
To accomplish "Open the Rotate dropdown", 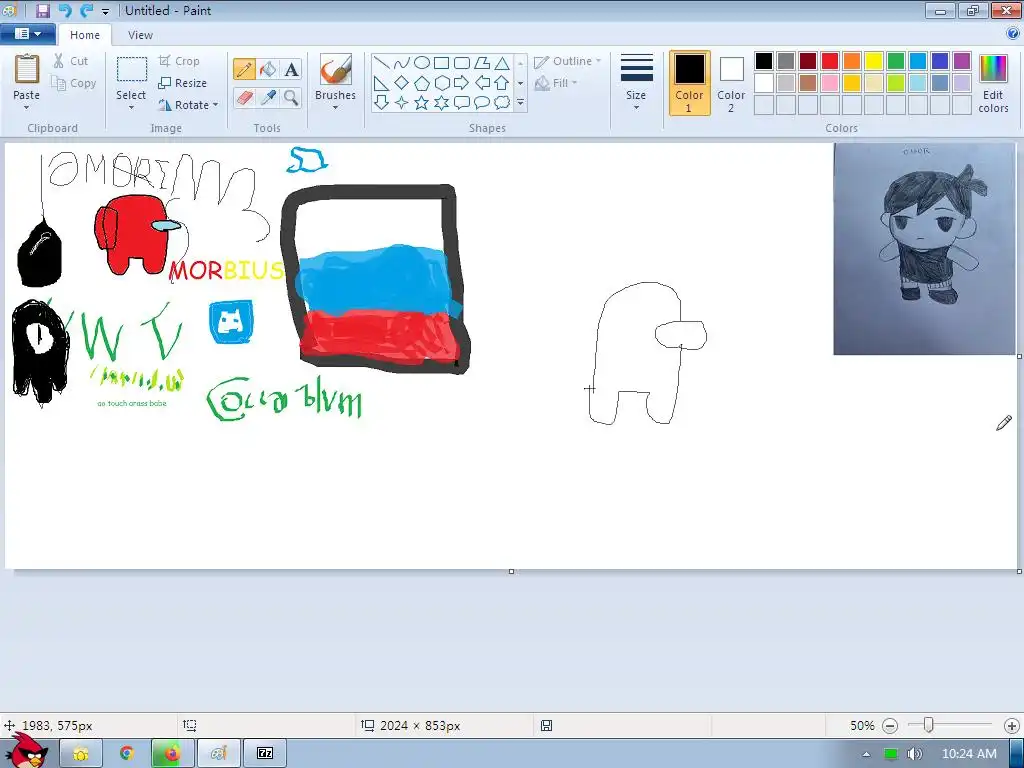I will 188,104.
